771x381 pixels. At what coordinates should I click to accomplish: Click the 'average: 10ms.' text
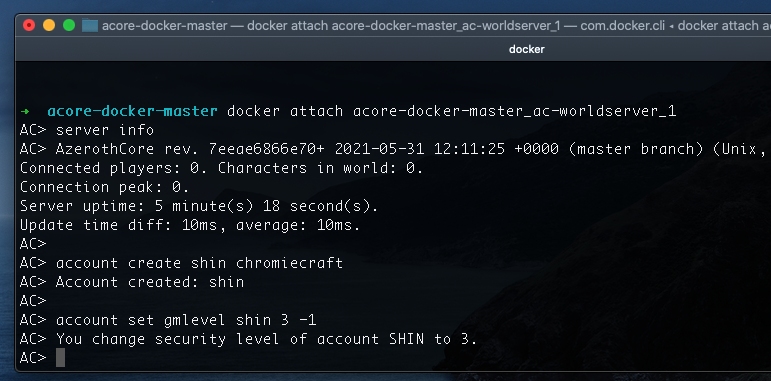(x=298, y=225)
